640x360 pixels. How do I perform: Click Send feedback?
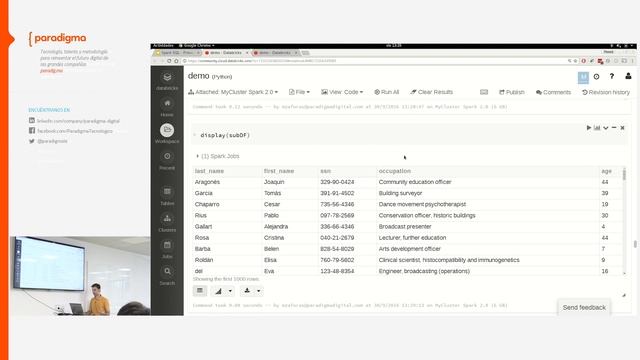click(x=584, y=307)
